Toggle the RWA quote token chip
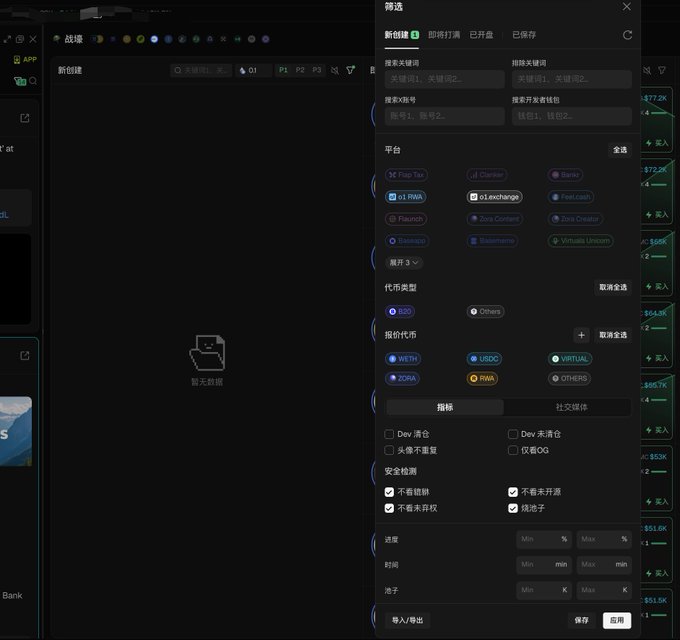The width and height of the screenshot is (680, 640). [x=482, y=378]
